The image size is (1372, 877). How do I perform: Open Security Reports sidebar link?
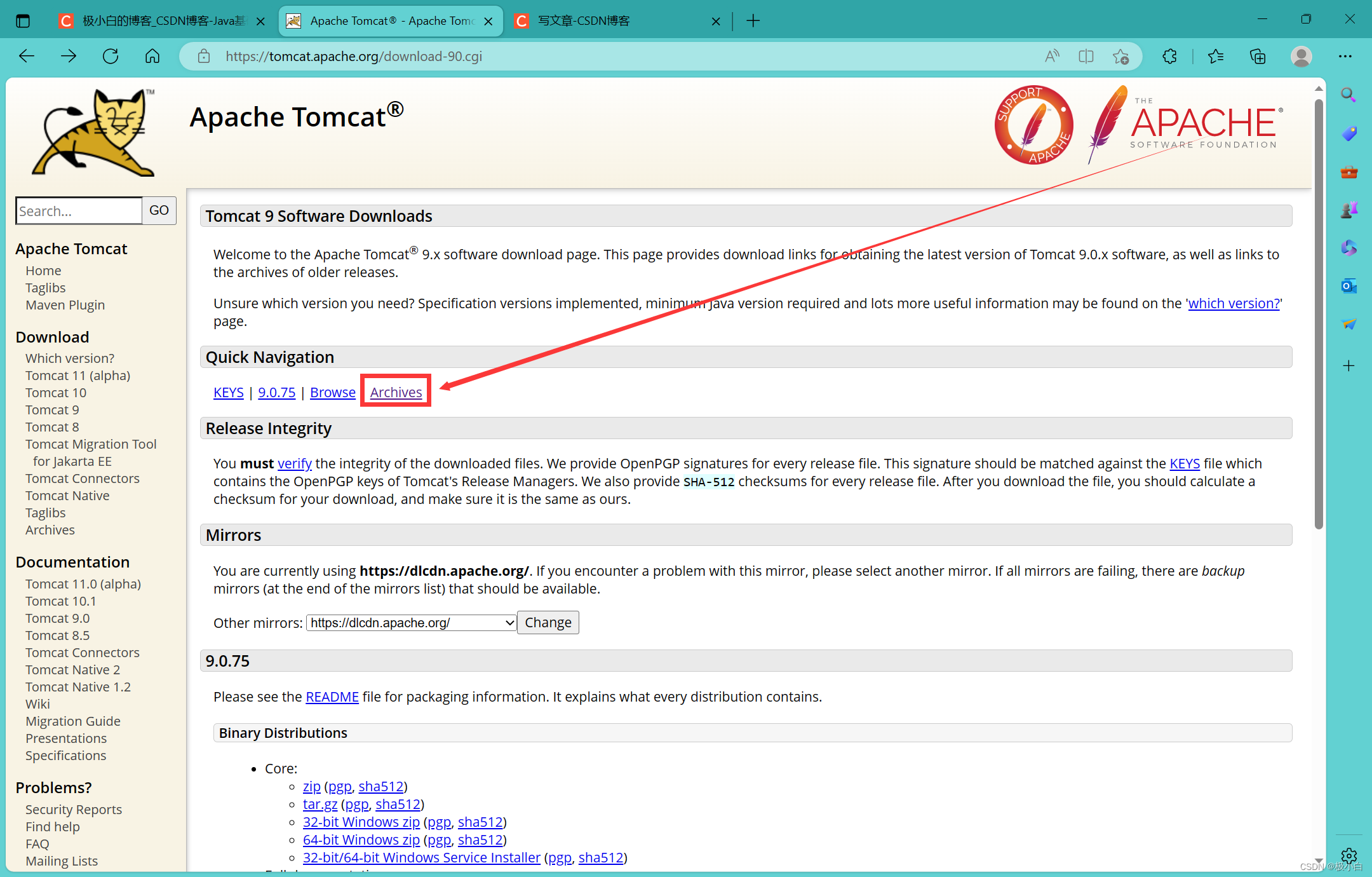(74, 810)
